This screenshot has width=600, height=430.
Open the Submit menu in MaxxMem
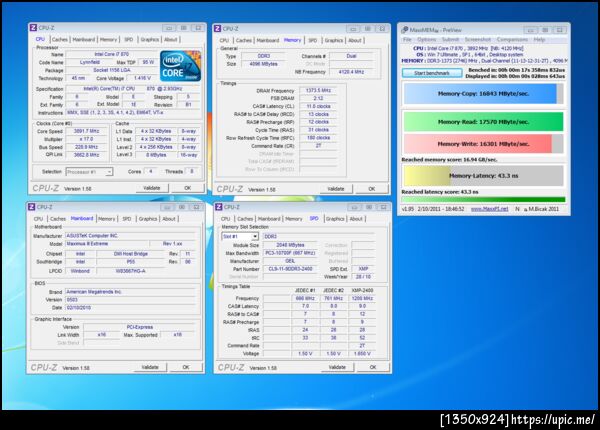tap(450, 39)
